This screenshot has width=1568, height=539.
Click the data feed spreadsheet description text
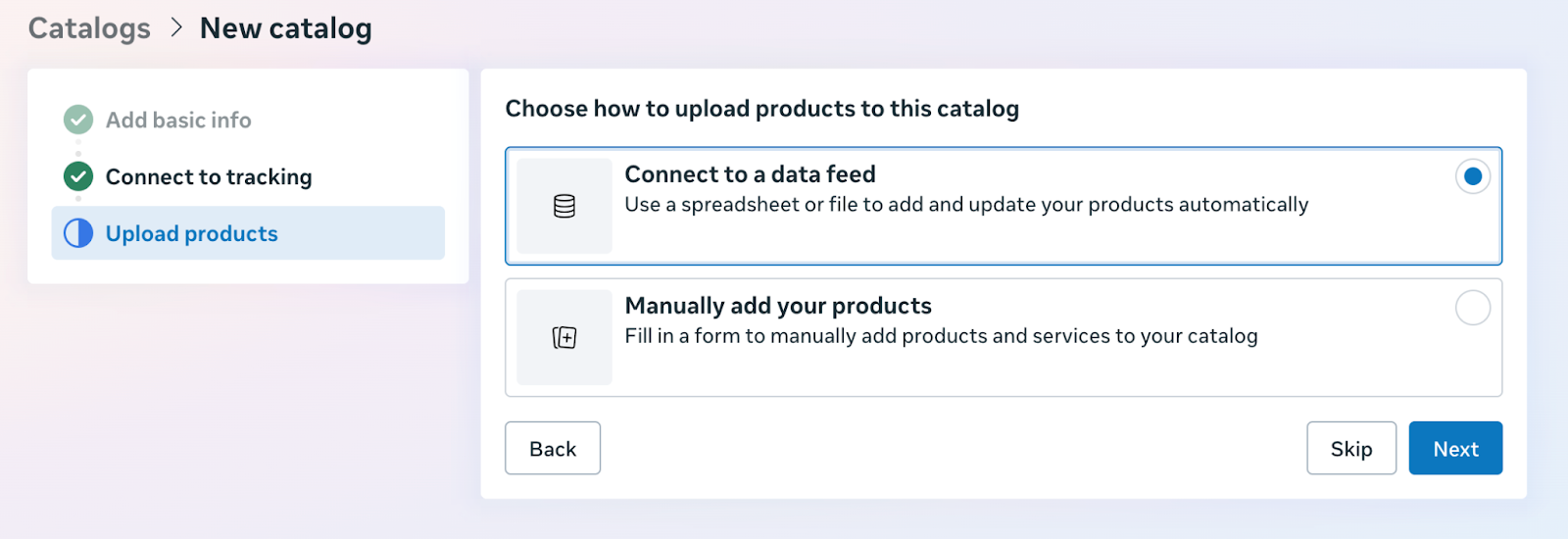click(x=966, y=205)
